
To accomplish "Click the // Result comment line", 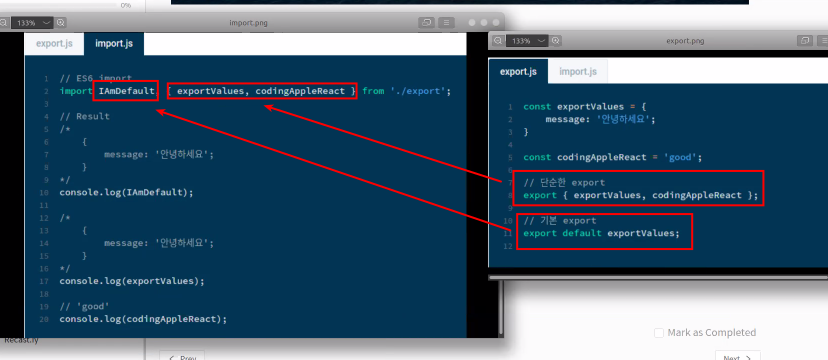I will pos(84,116).
